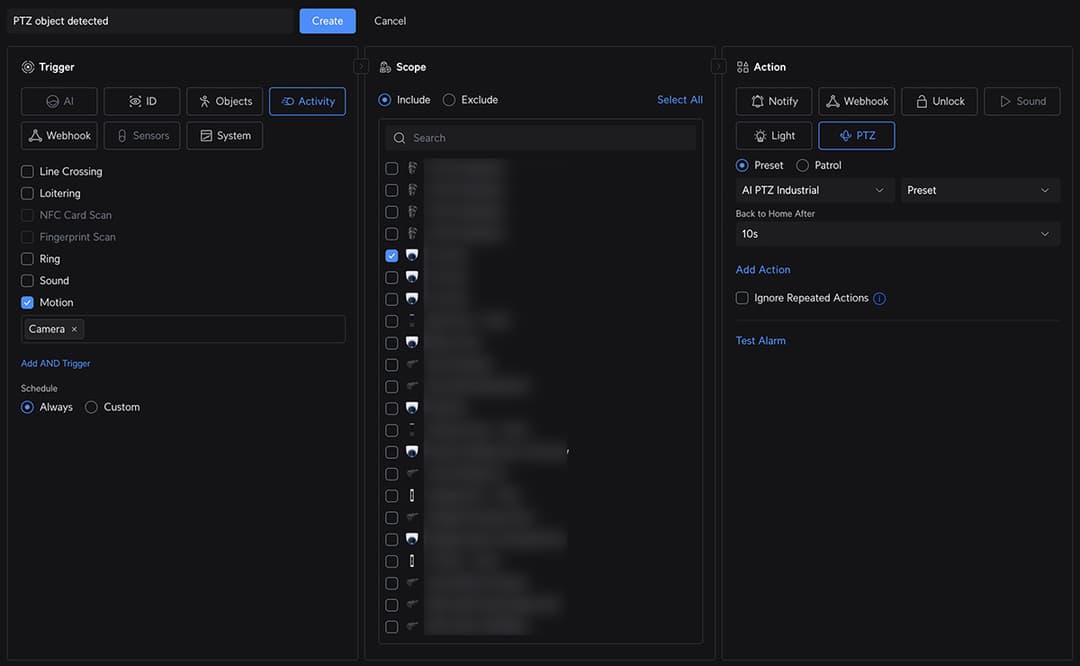The image size is (1080, 666).
Task: Click the bell icon on Notify
Action: coord(757,101)
